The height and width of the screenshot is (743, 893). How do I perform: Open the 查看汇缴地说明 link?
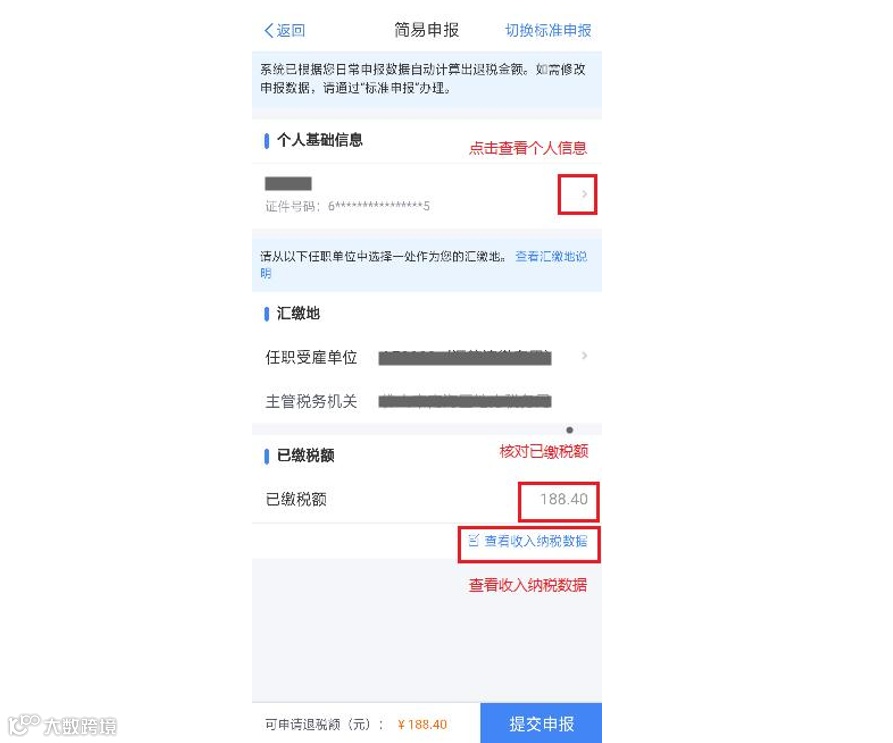point(423,264)
